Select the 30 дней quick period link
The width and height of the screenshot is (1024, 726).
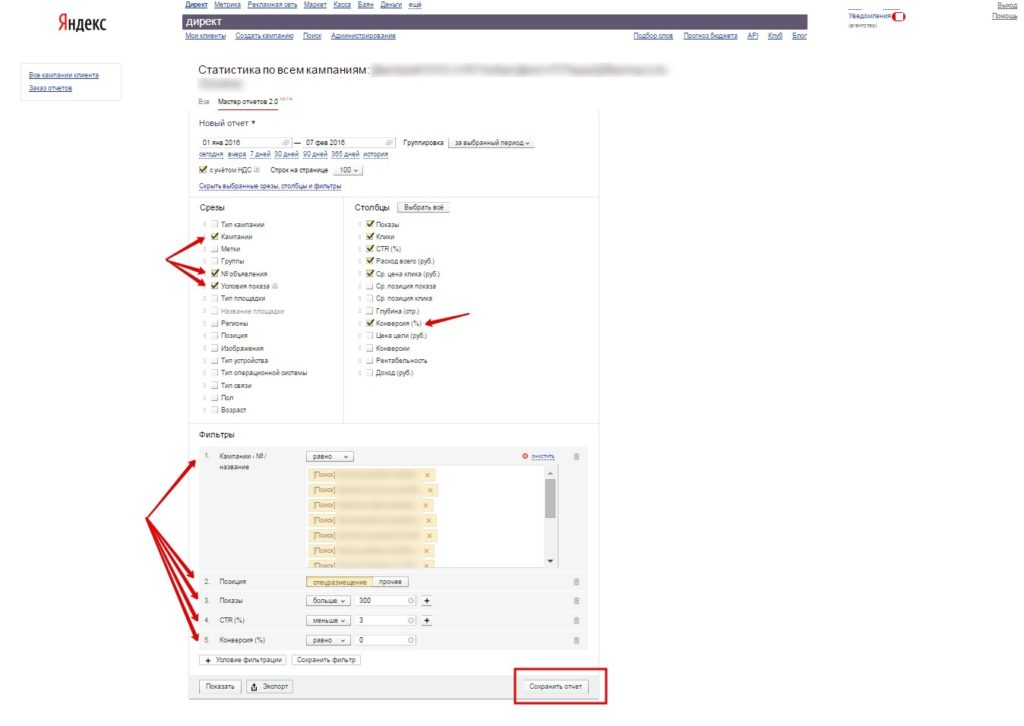(x=286, y=155)
